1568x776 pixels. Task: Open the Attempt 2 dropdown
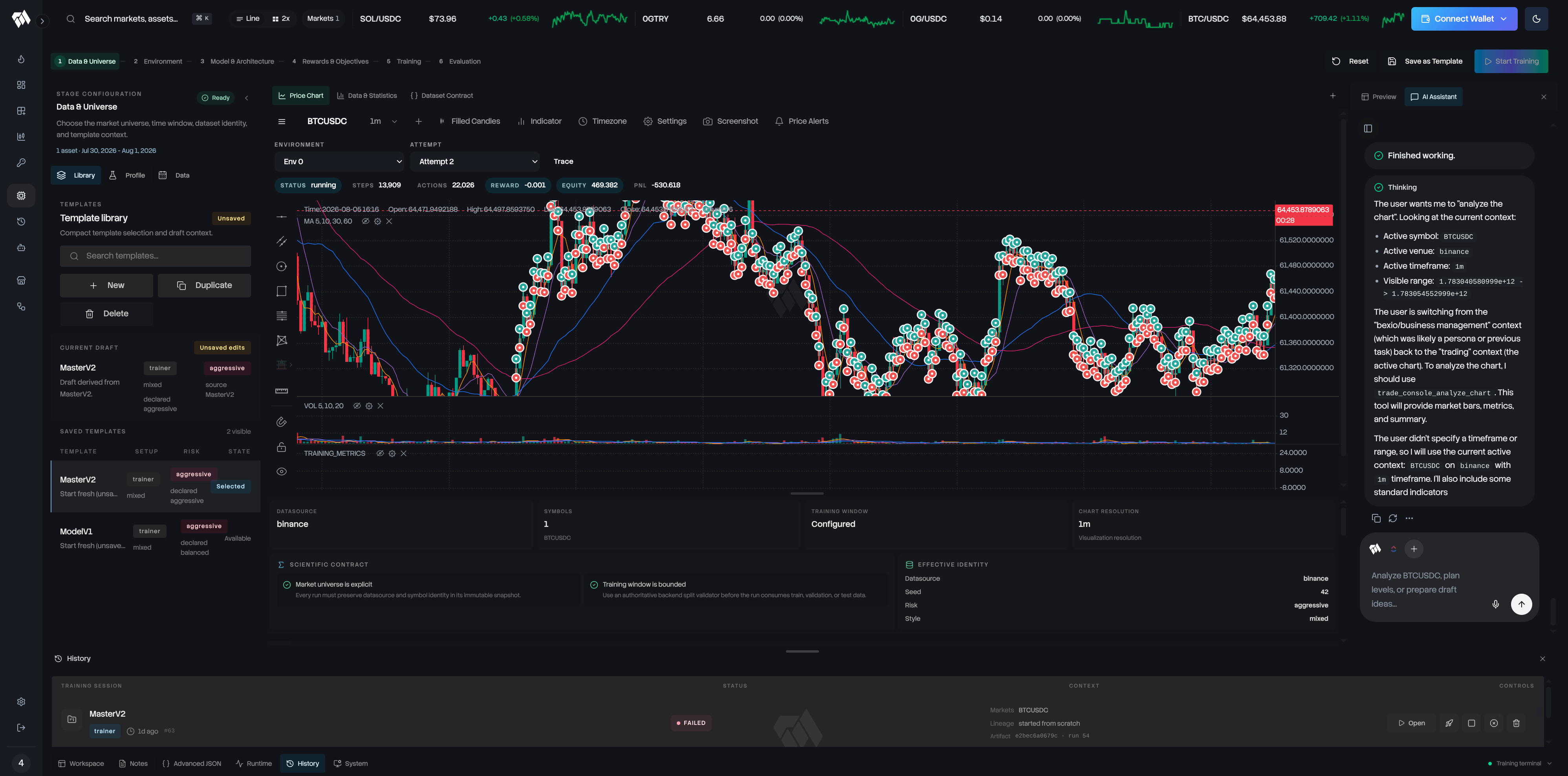pos(475,161)
